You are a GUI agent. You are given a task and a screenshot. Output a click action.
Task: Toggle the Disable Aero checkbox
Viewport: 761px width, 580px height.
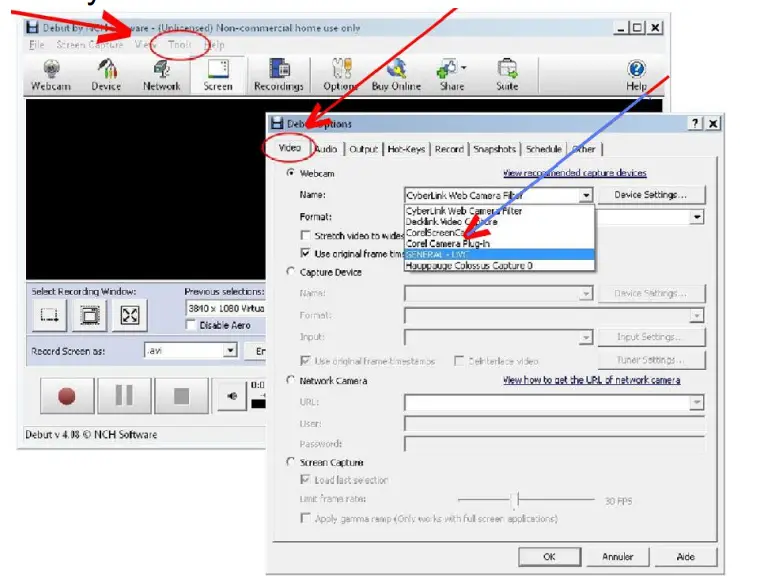tap(191, 325)
